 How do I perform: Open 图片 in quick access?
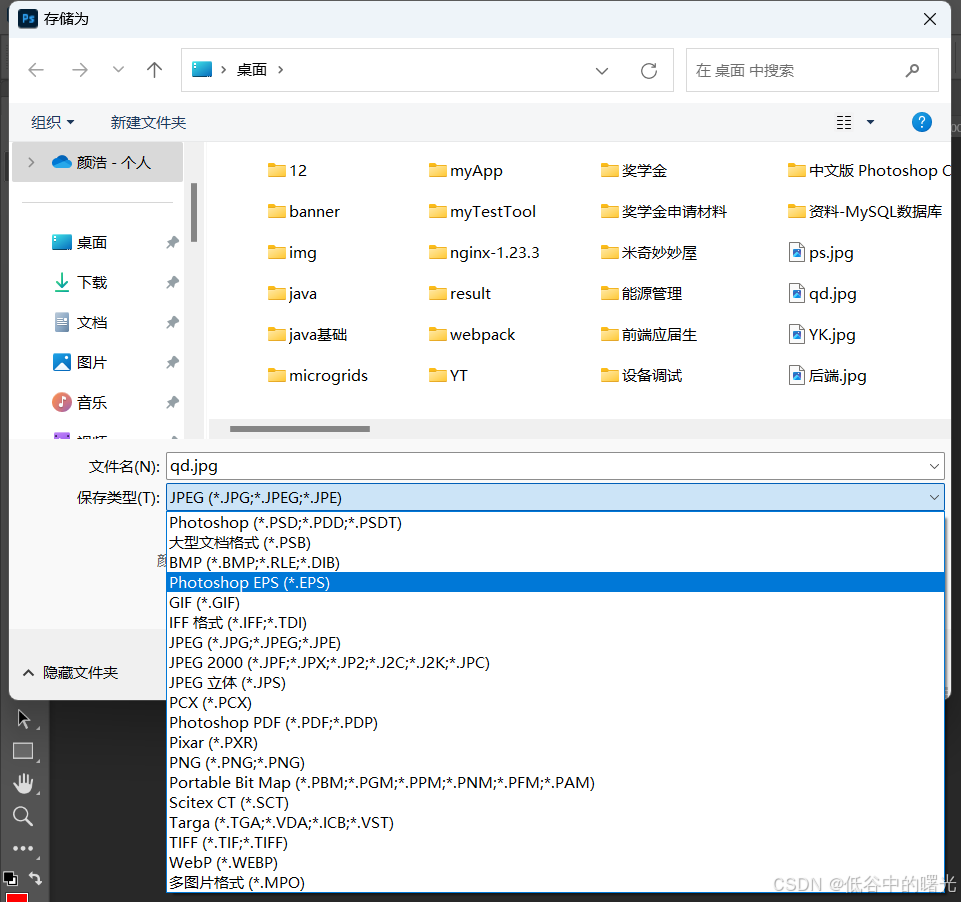[x=80, y=363]
